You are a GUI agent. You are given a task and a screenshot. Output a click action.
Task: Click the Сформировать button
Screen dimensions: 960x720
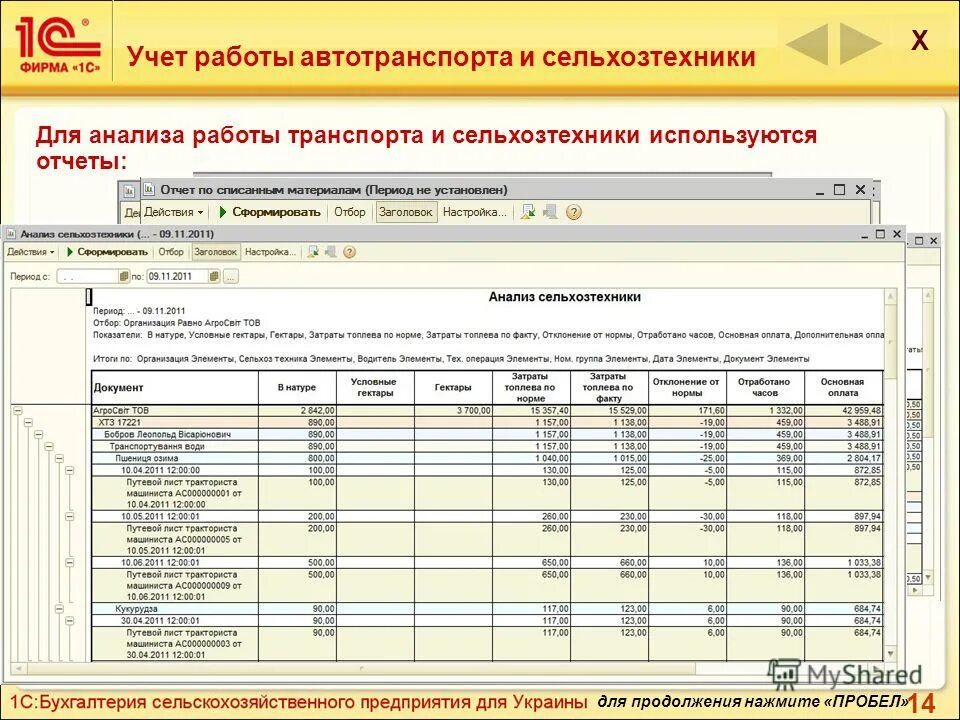tap(112, 250)
